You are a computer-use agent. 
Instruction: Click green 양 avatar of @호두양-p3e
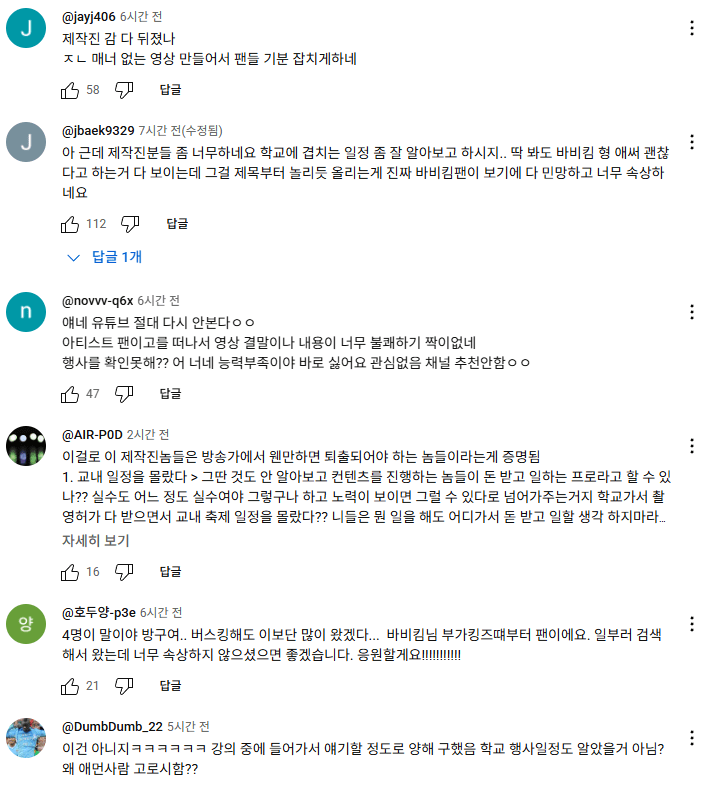click(26, 624)
